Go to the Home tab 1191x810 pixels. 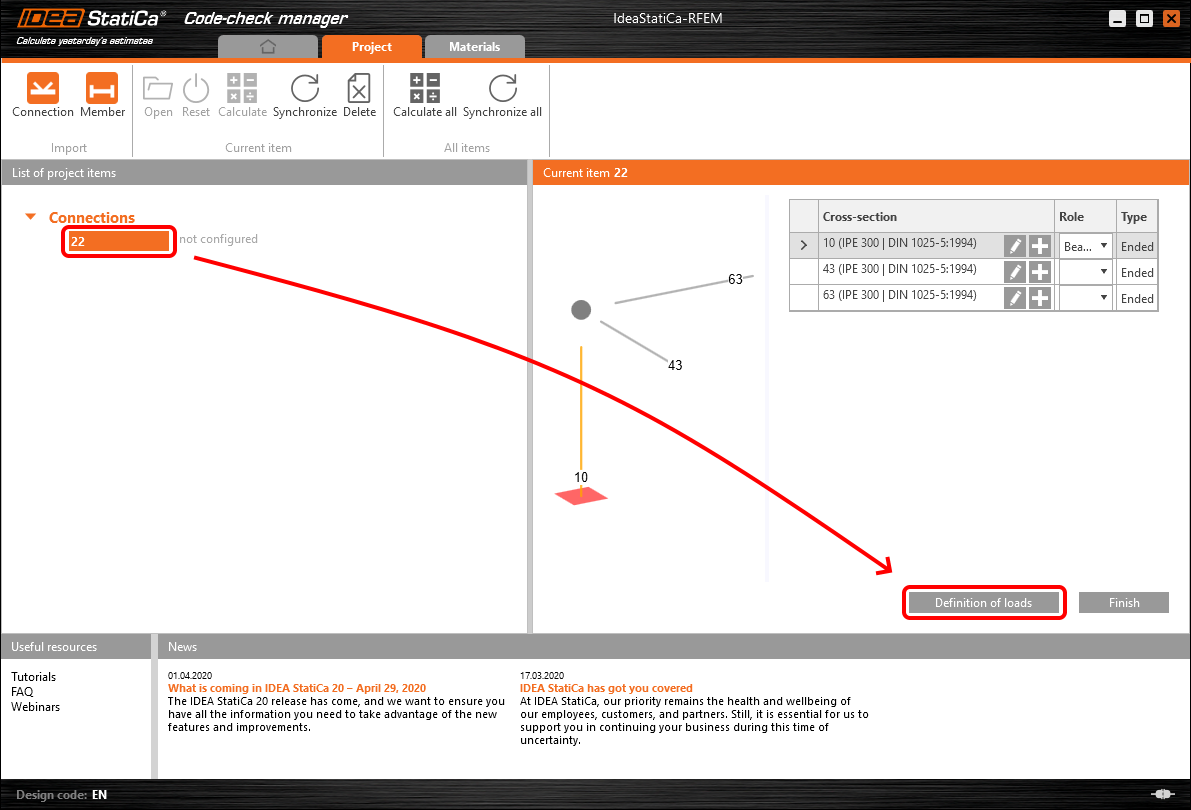(x=267, y=46)
